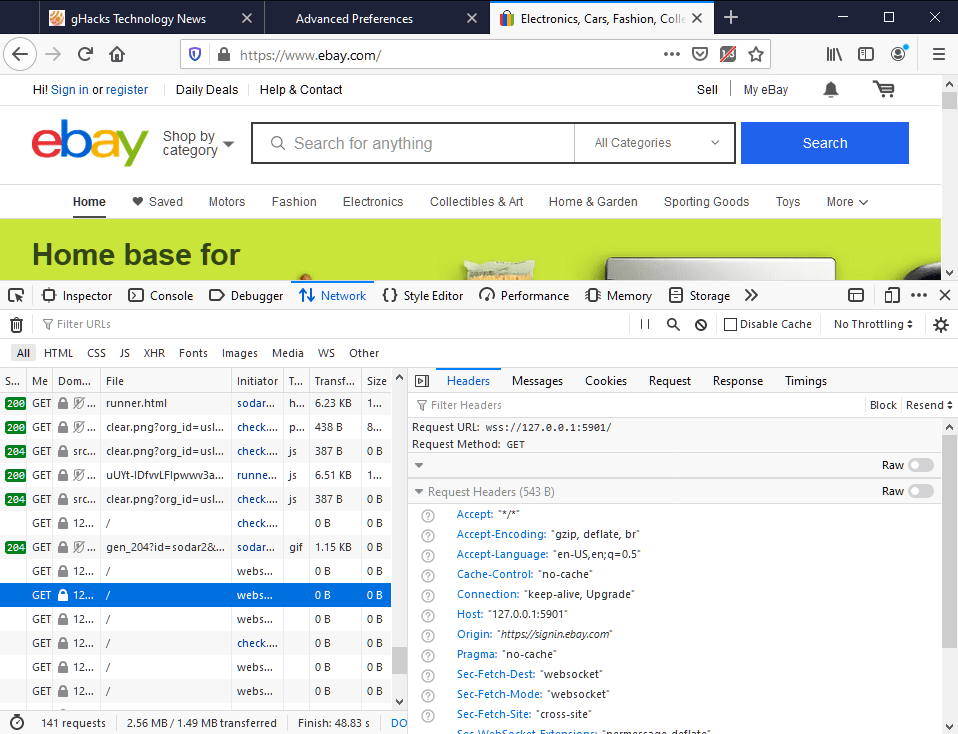Open network settings gear

[941, 325]
